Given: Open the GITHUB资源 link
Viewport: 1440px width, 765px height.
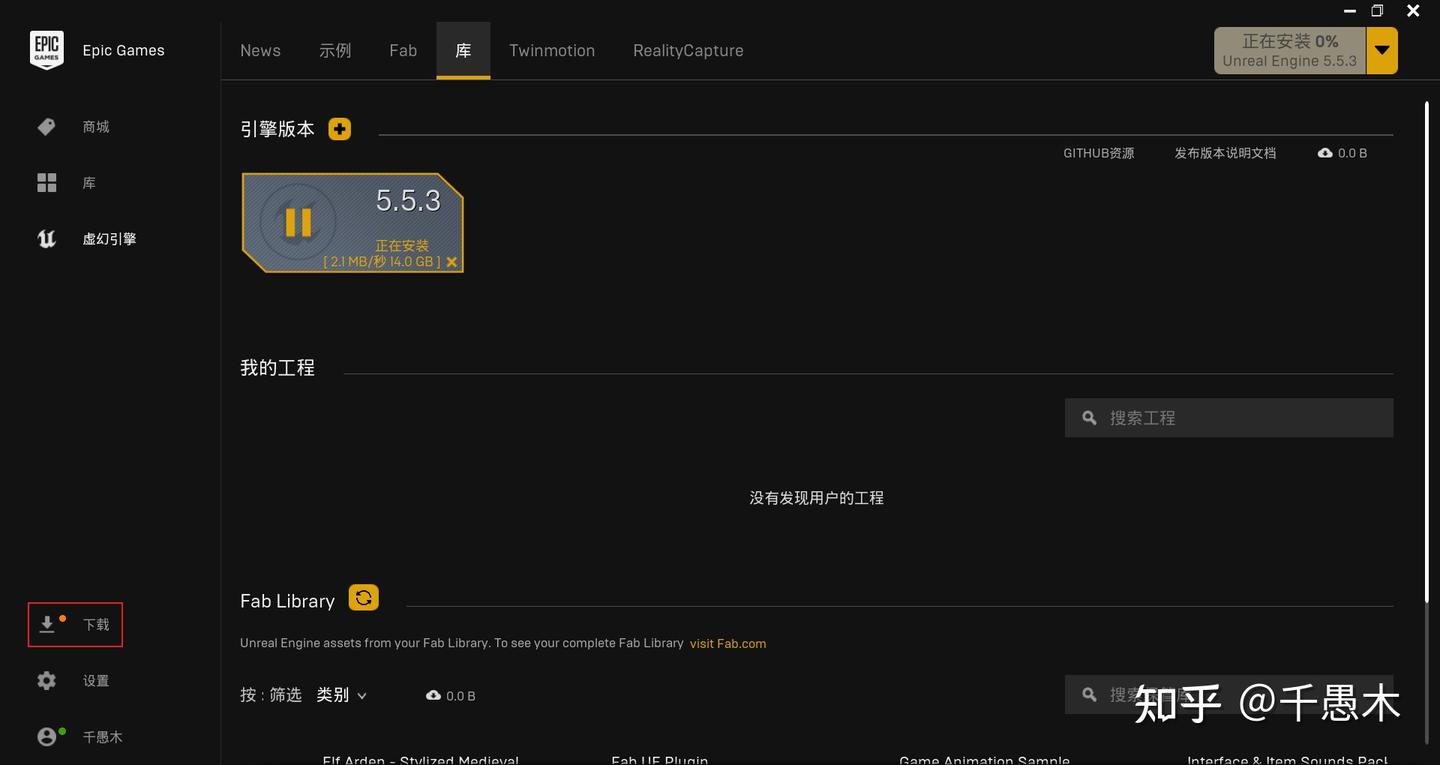Looking at the screenshot, I should click(x=1098, y=152).
